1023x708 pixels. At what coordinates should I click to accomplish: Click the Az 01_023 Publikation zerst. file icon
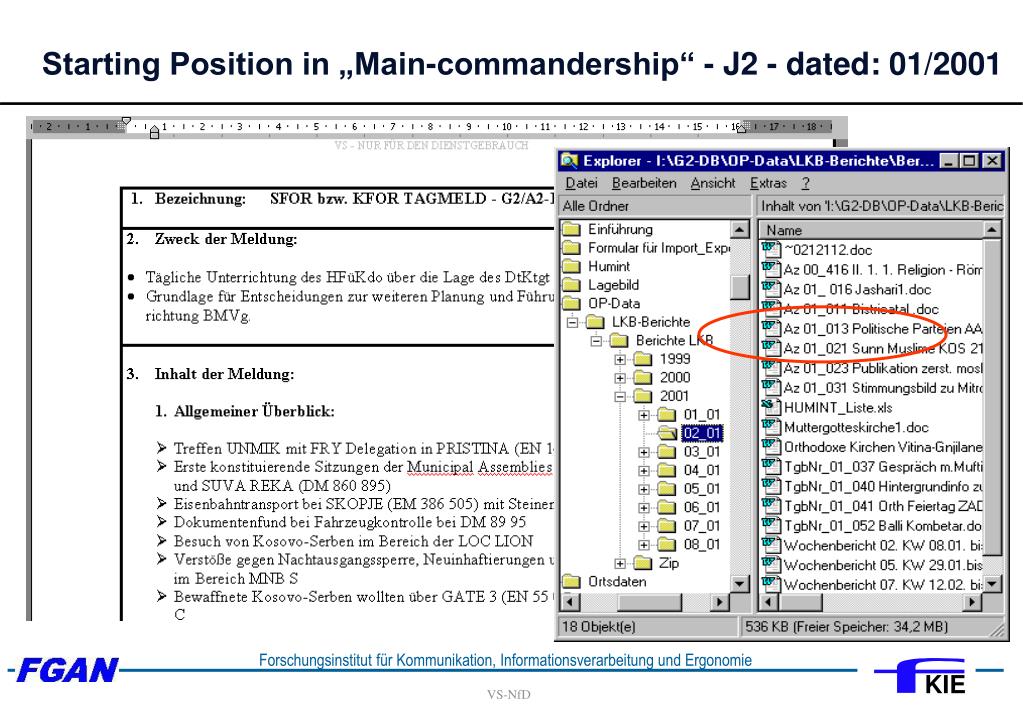(771, 368)
